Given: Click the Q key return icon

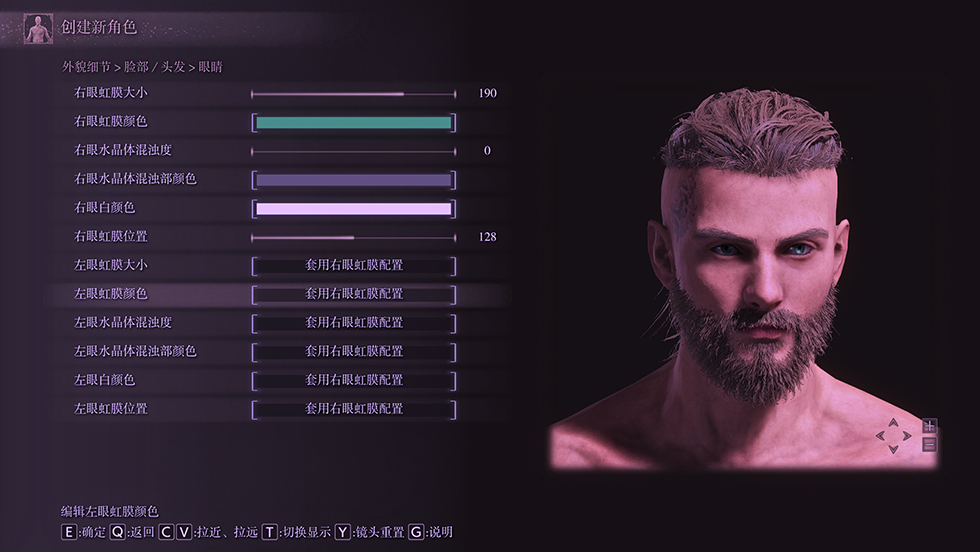Looking at the screenshot, I should pos(117,532).
